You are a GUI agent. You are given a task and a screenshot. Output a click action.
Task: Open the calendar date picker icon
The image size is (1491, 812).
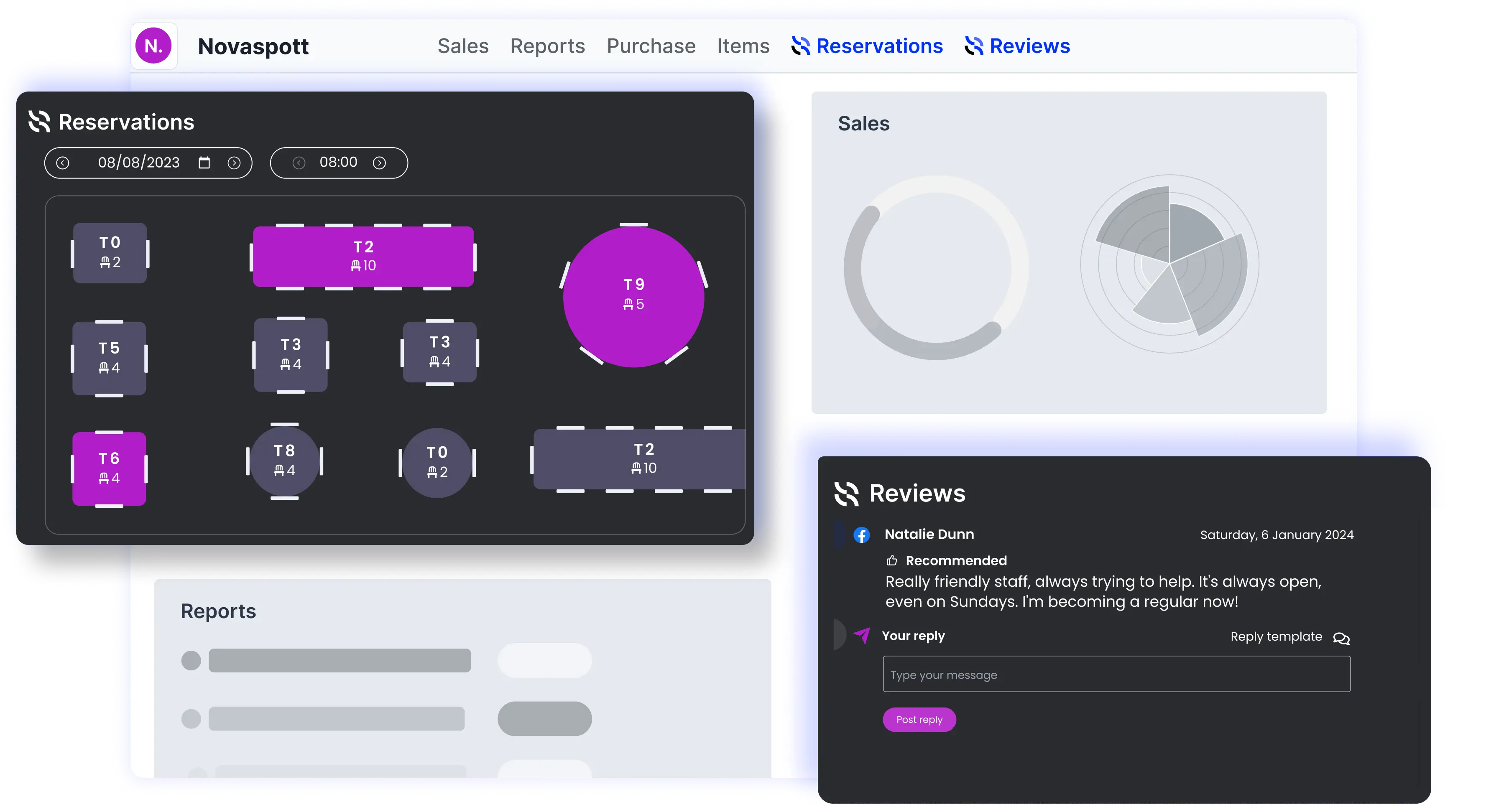tap(204, 163)
